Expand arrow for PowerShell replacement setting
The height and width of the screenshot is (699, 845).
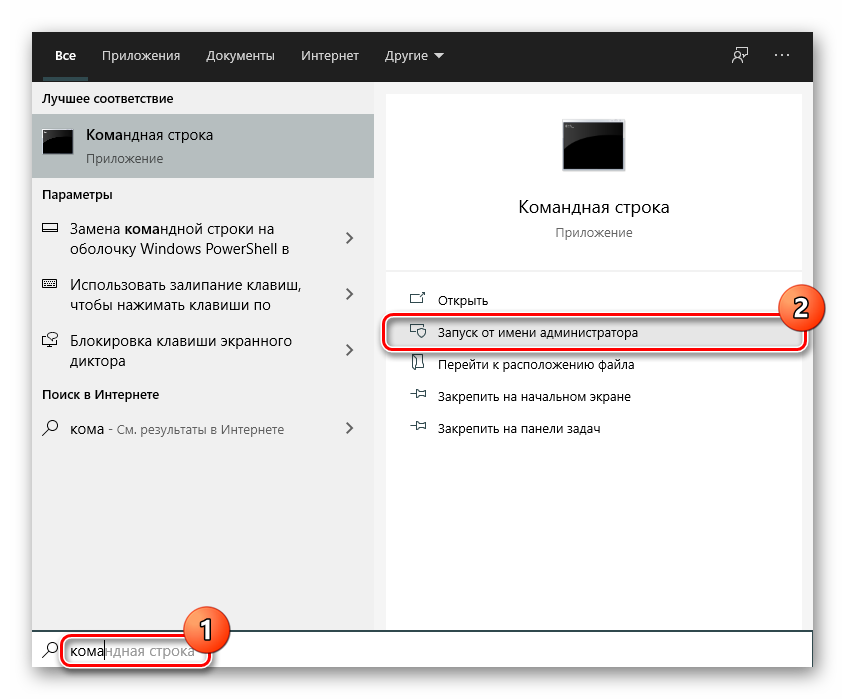tap(349, 238)
